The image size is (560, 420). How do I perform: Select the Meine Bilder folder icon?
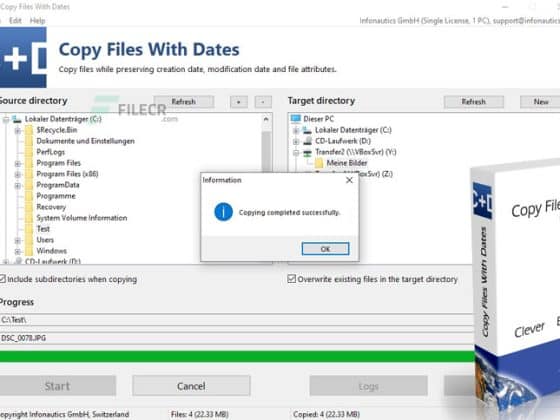point(319,163)
